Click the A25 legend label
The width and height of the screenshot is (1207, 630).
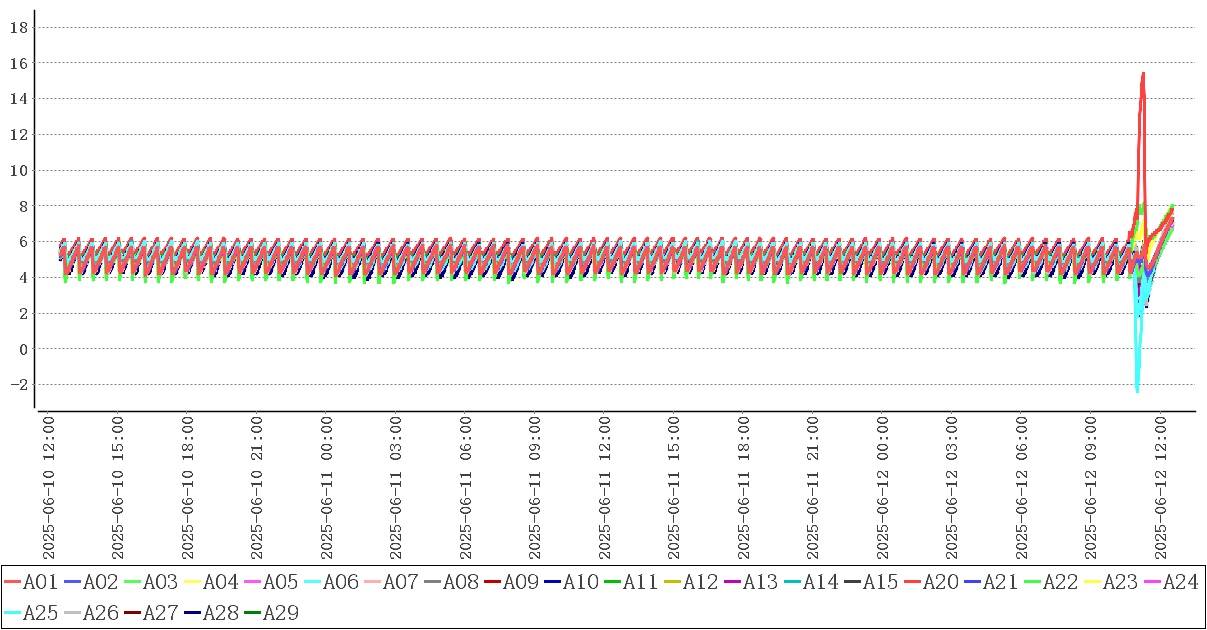click(40, 612)
